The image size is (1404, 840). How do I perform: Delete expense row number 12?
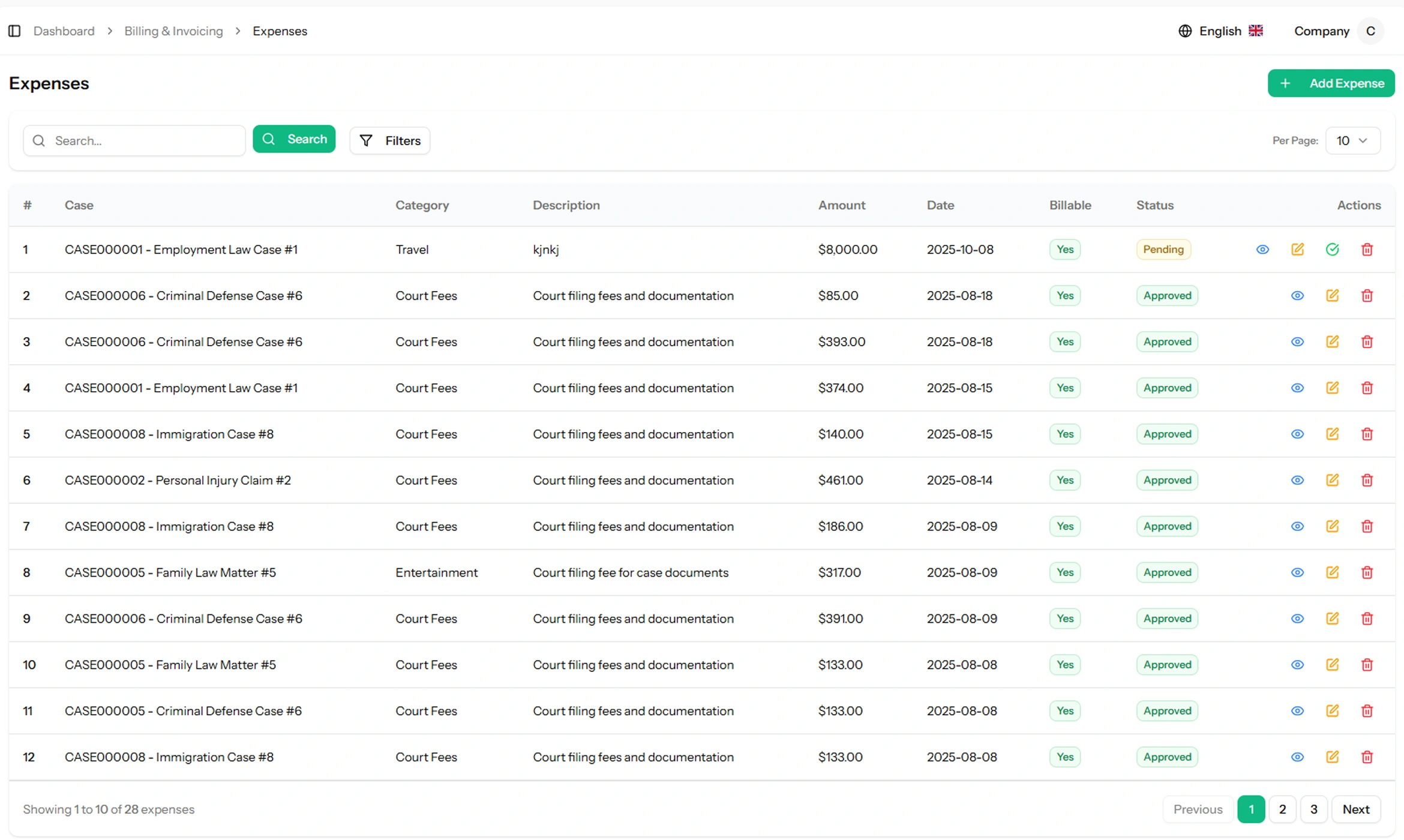click(x=1367, y=757)
